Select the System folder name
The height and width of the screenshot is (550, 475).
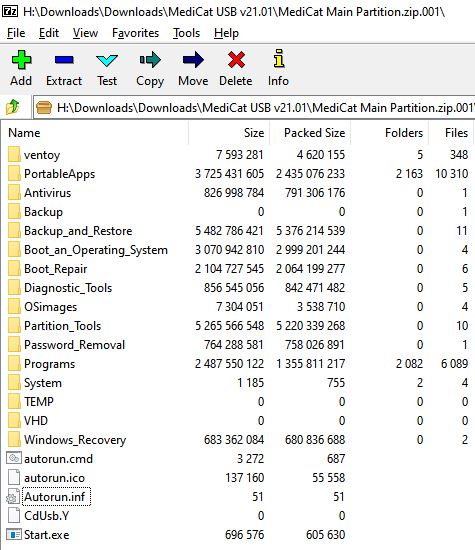[43, 383]
